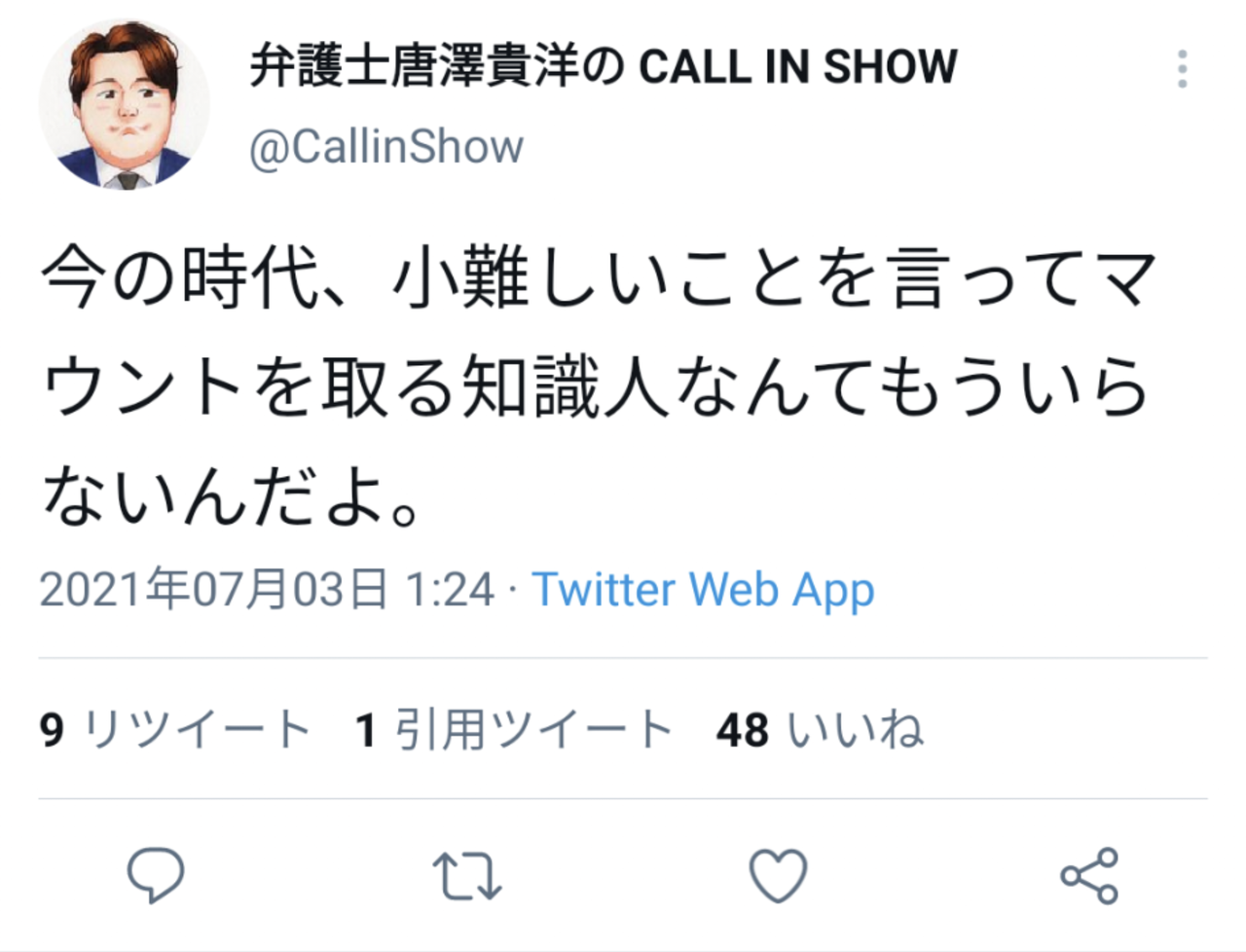Click the tweet's last line ないんだよ。
Screen dimensions: 1246x952
(x=234, y=494)
